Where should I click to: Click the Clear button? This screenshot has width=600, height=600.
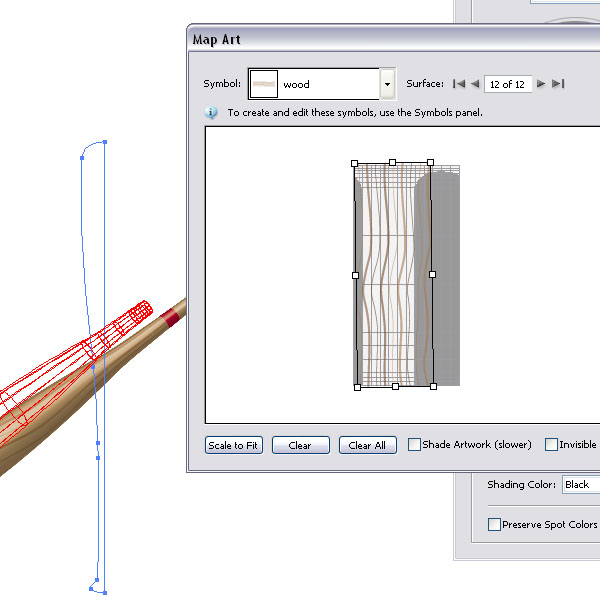301,445
